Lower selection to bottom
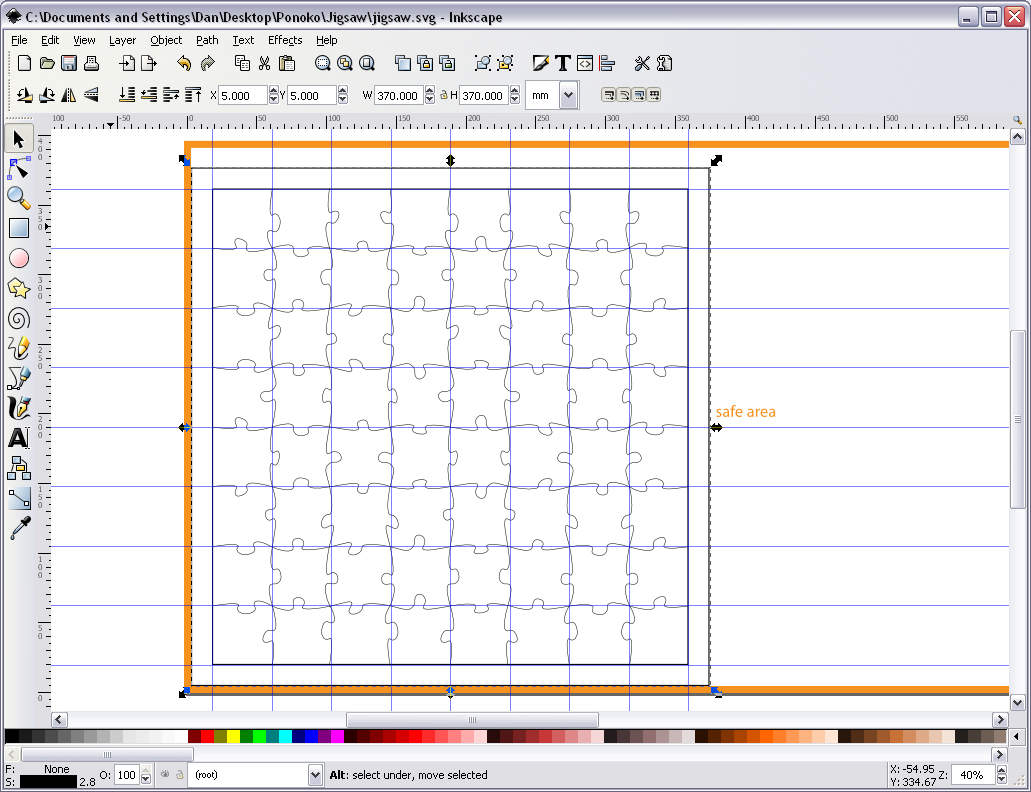Image resolution: width=1031 pixels, height=792 pixels. (127, 95)
